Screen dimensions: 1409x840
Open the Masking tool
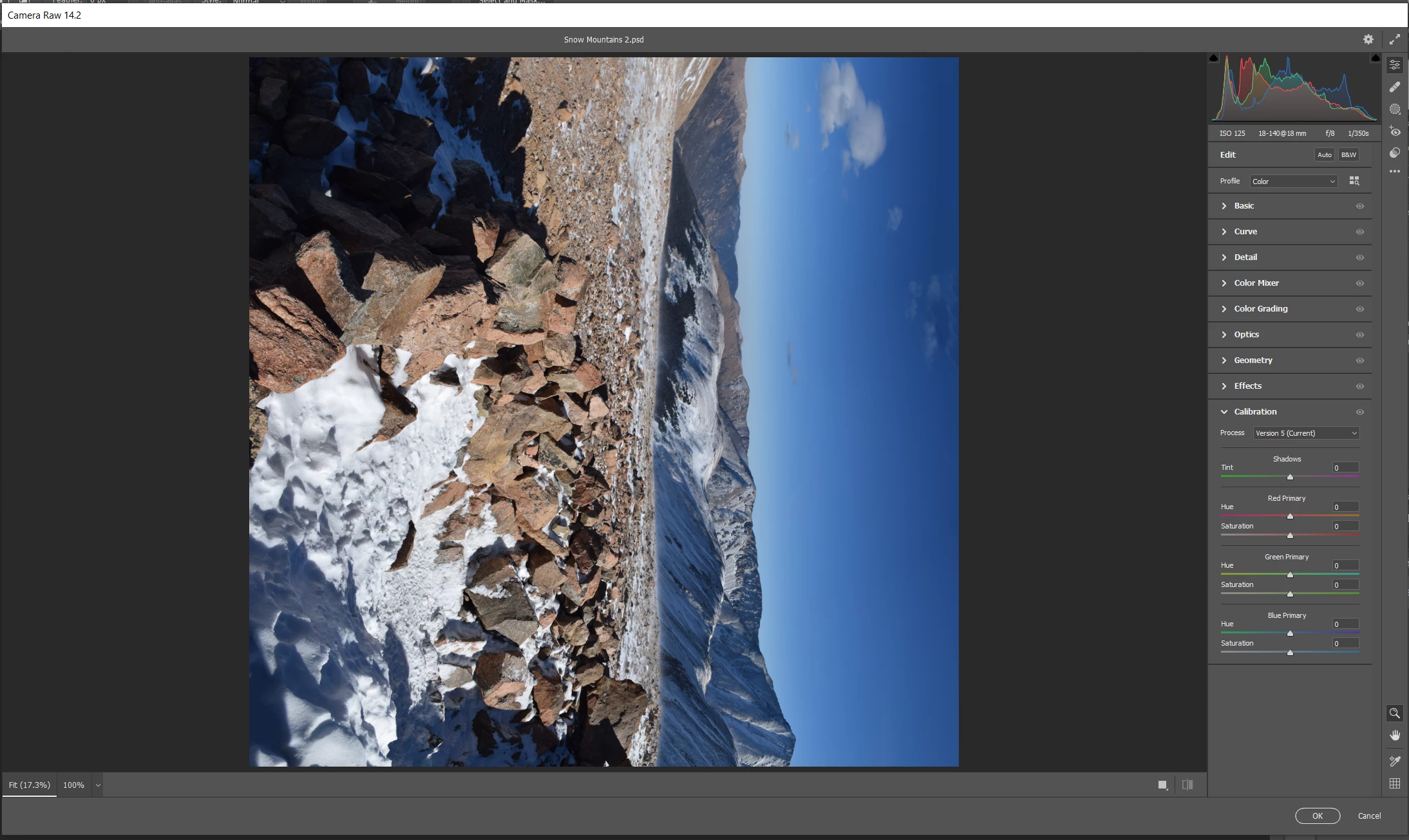[x=1395, y=109]
